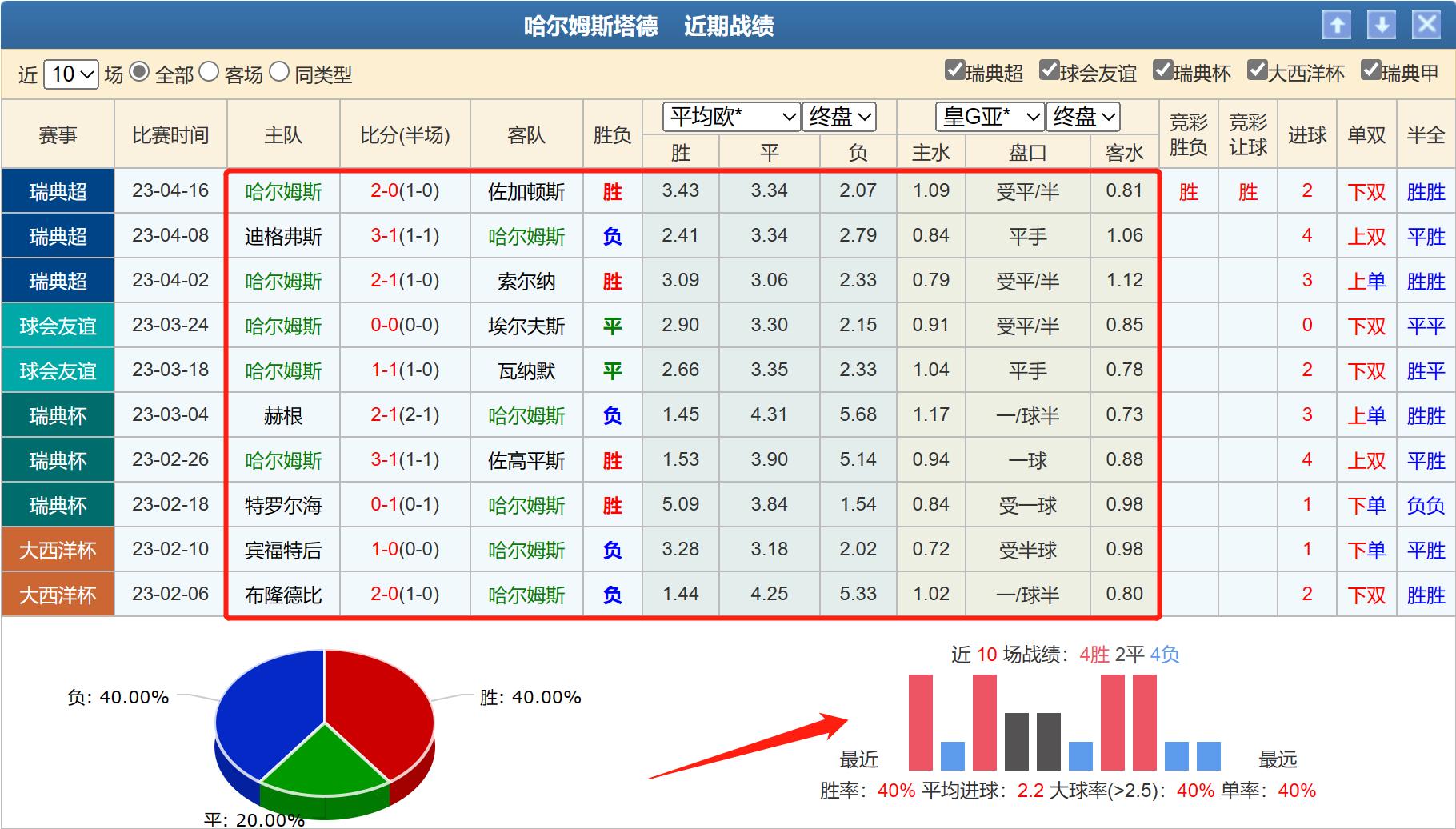Image resolution: width=1456 pixels, height=829 pixels.
Task: Open the 皇G亚 handicap company dropdown
Action: (989, 117)
